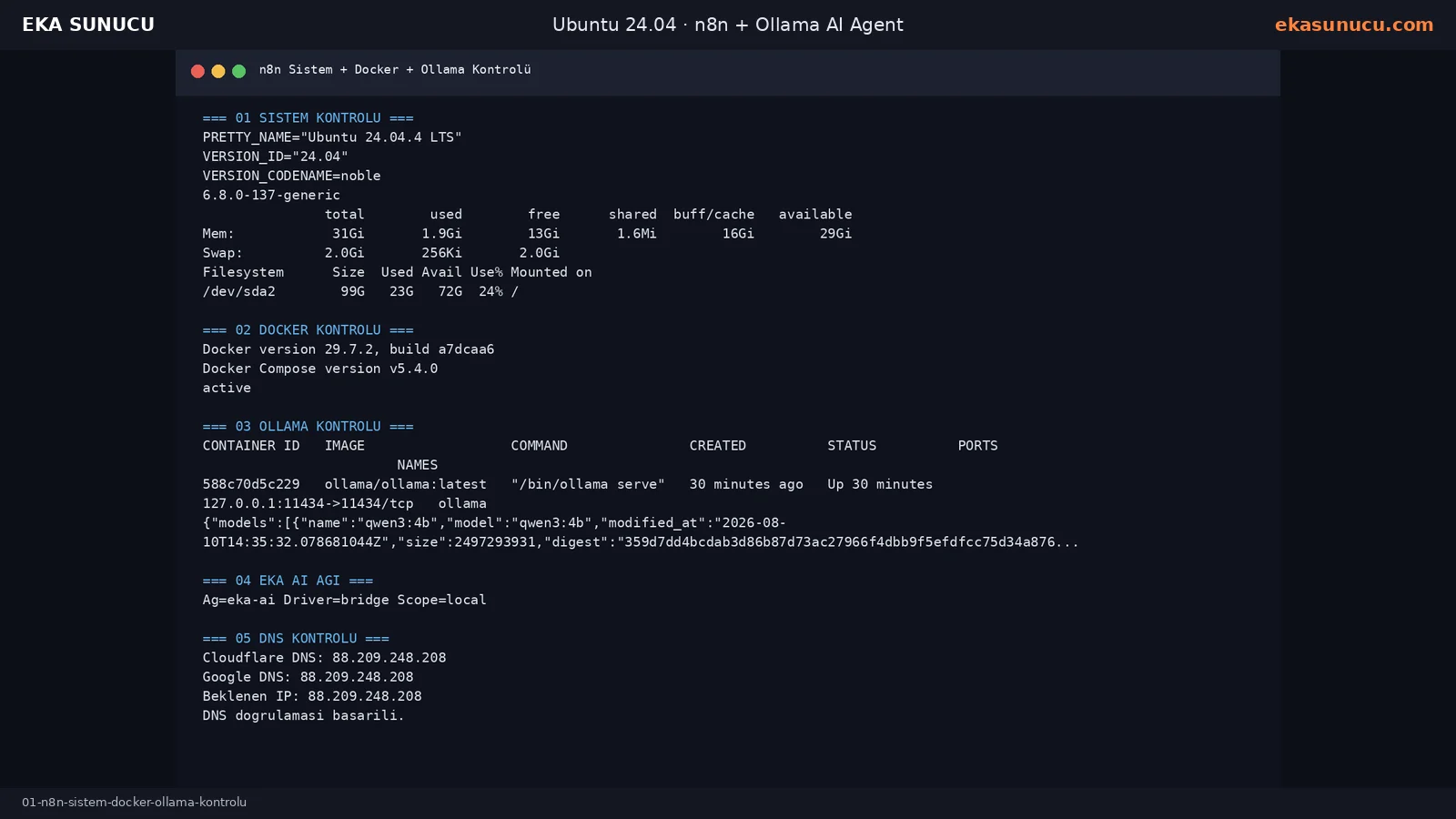Click the footer caption 01-n8n-sistem-docker-ollama-kontrolu
This screenshot has height=819, width=1456.
tap(134, 802)
